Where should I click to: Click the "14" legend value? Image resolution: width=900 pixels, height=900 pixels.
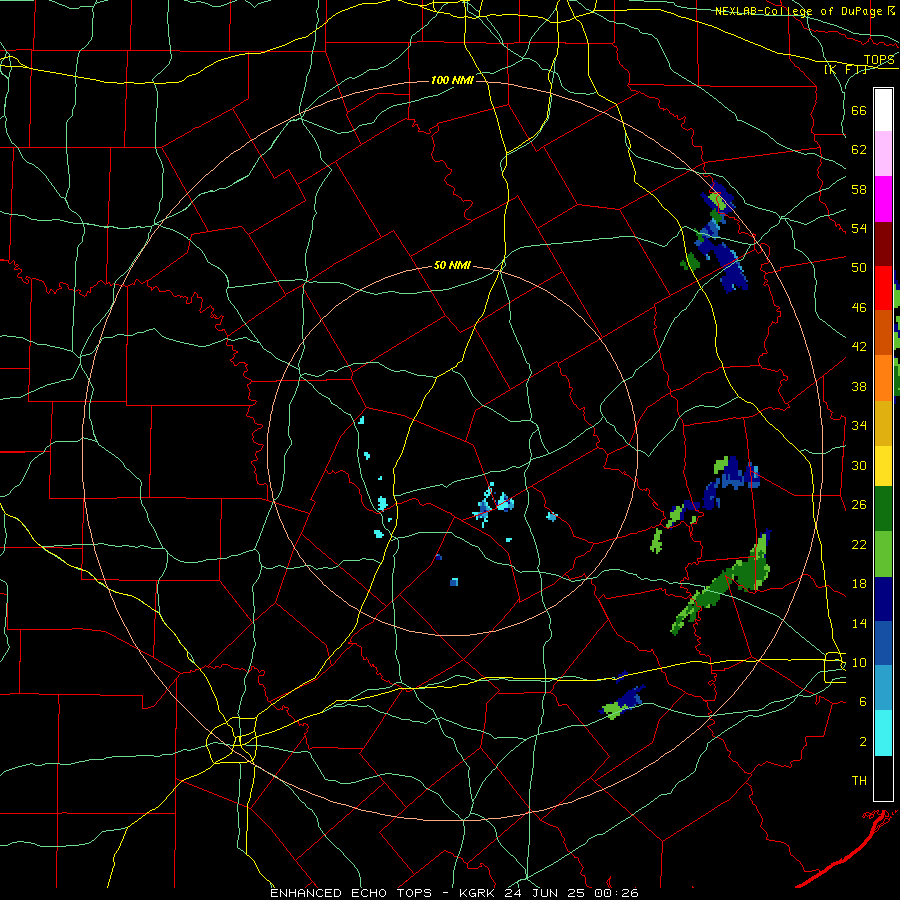click(859, 623)
